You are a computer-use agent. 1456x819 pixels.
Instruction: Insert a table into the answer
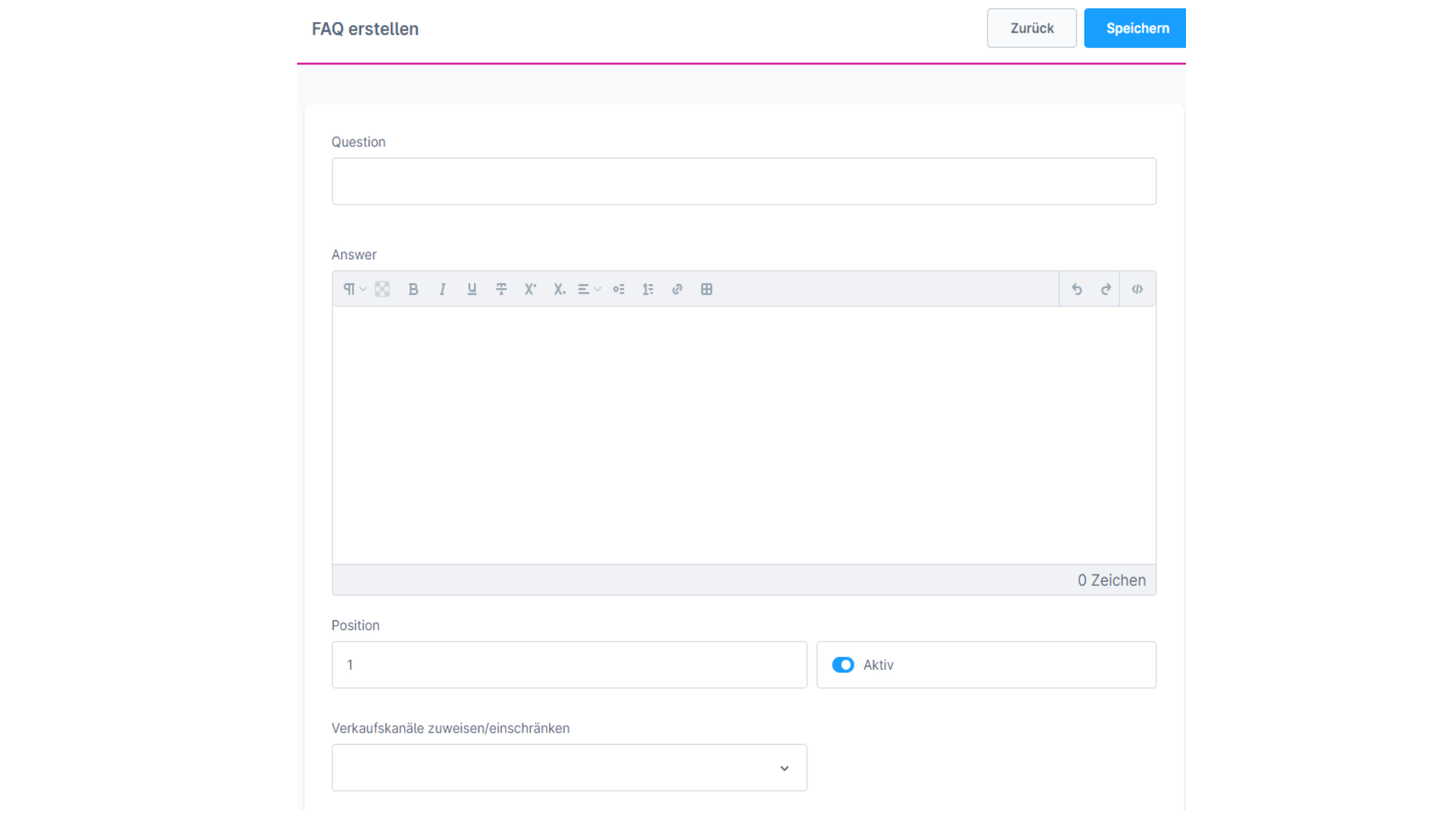[707, 289]
